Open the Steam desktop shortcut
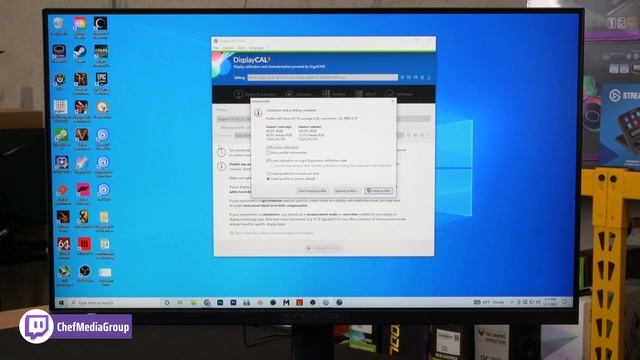Viewport: 640px width, 360px height. pyautogui.click(x=80, y=54)
